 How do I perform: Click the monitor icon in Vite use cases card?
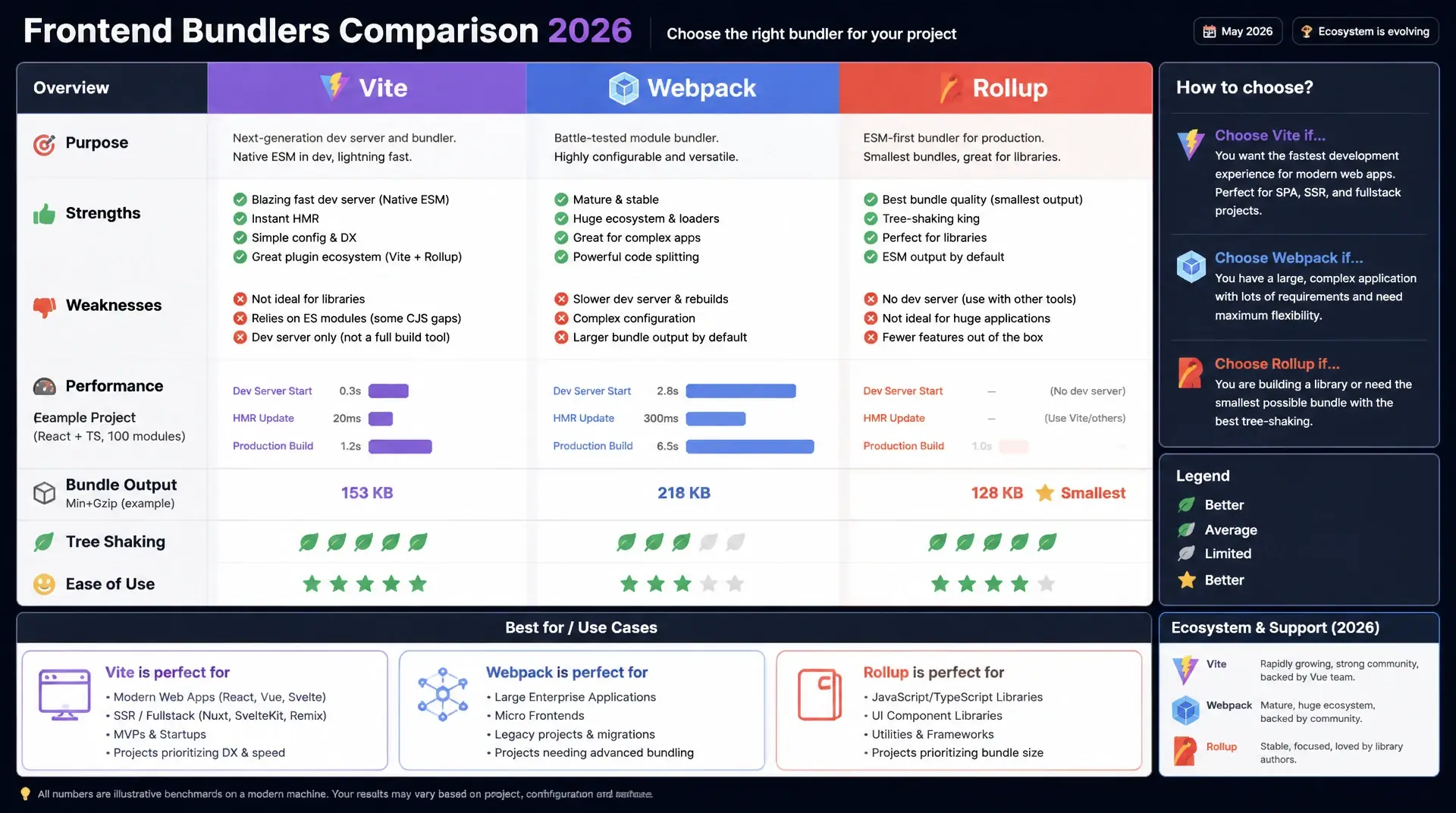pyautogui.click(x=64, y=695)
